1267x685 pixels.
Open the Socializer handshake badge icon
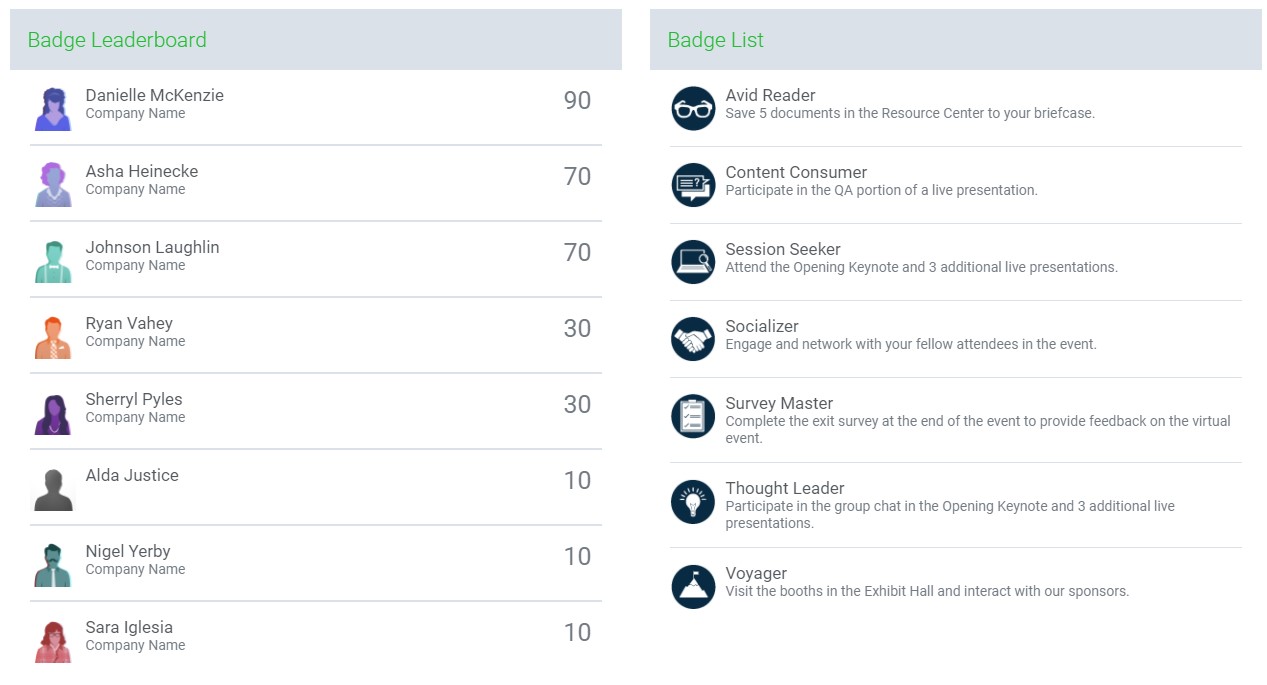(693, 339)
